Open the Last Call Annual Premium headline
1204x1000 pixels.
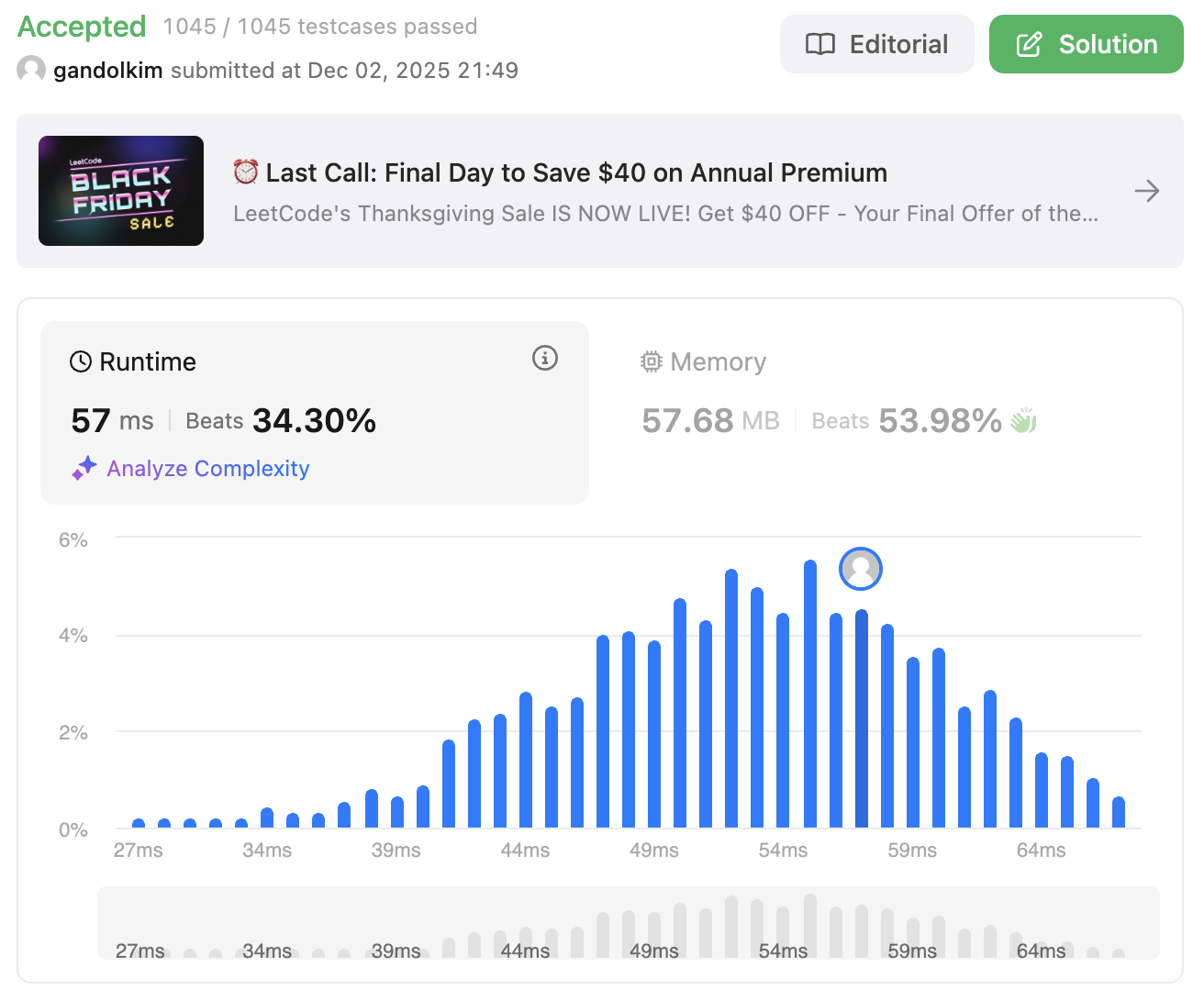(576, 172)
